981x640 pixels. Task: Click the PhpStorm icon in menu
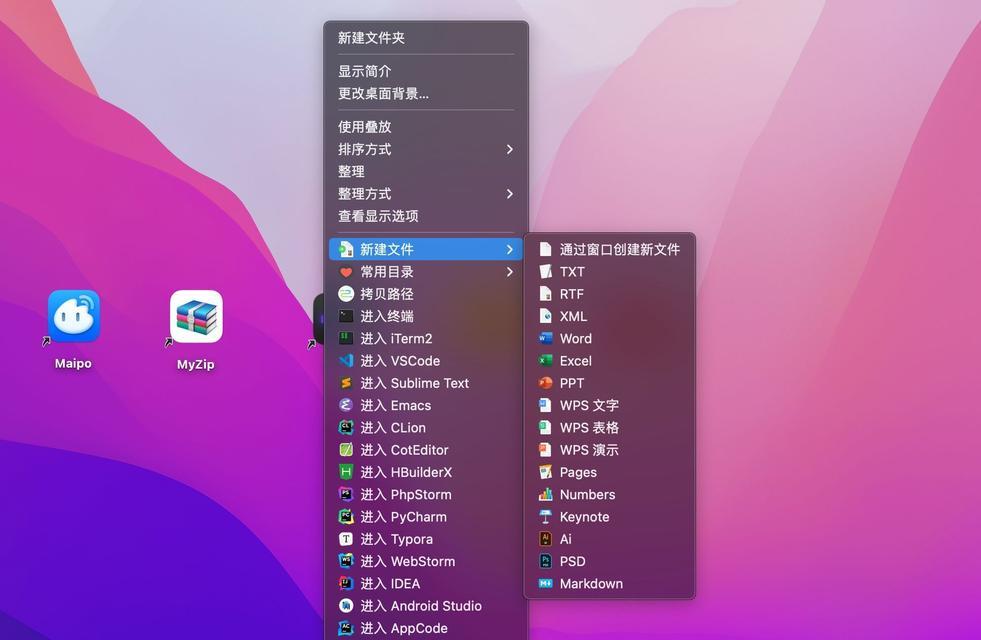click(346, 494)
